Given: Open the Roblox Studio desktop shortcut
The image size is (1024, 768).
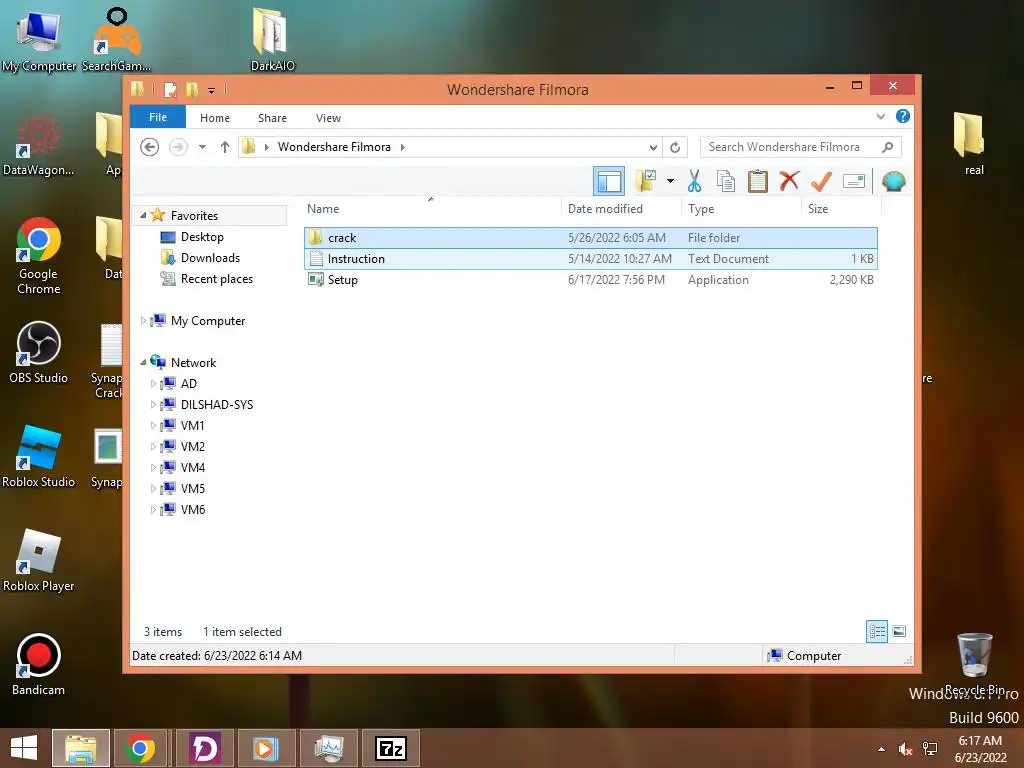Looking at the screenshot, I should [39, 456].
